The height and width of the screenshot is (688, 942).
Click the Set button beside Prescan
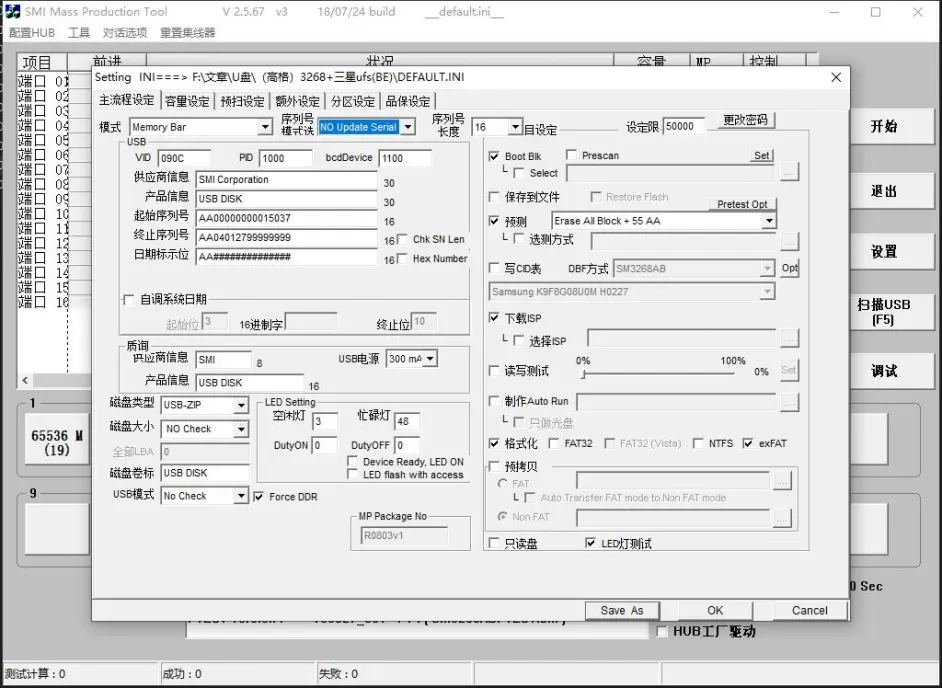[762, 156]
